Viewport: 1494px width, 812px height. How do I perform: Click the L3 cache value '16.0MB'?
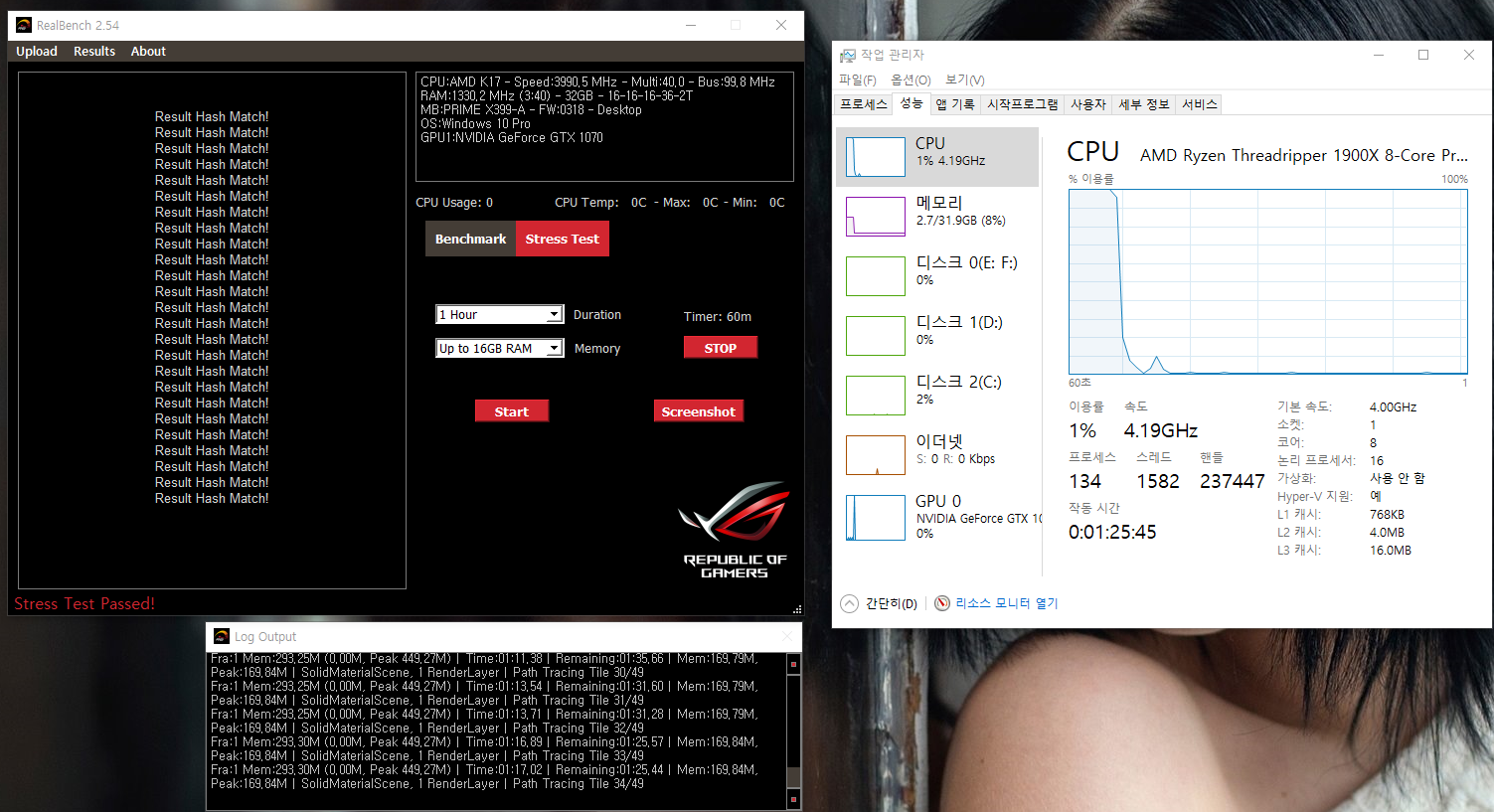(x=1391, y=550)
